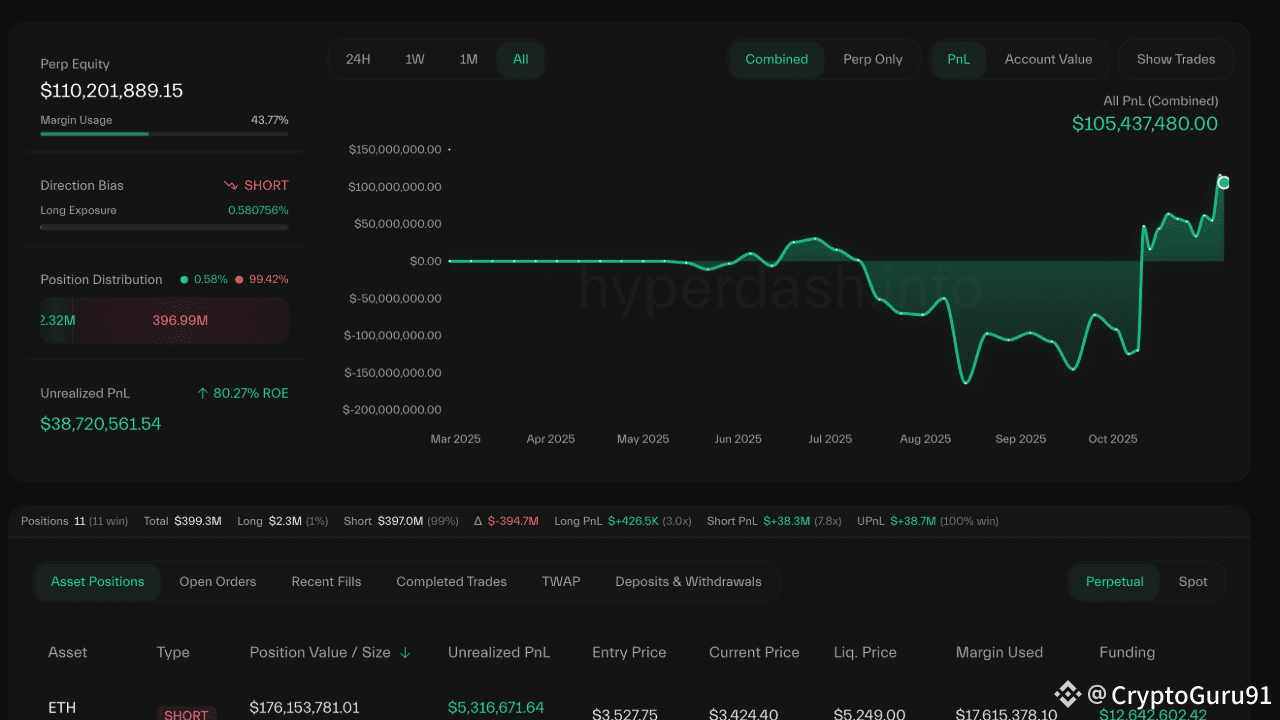Click the Asset column header

click(68, 652)
